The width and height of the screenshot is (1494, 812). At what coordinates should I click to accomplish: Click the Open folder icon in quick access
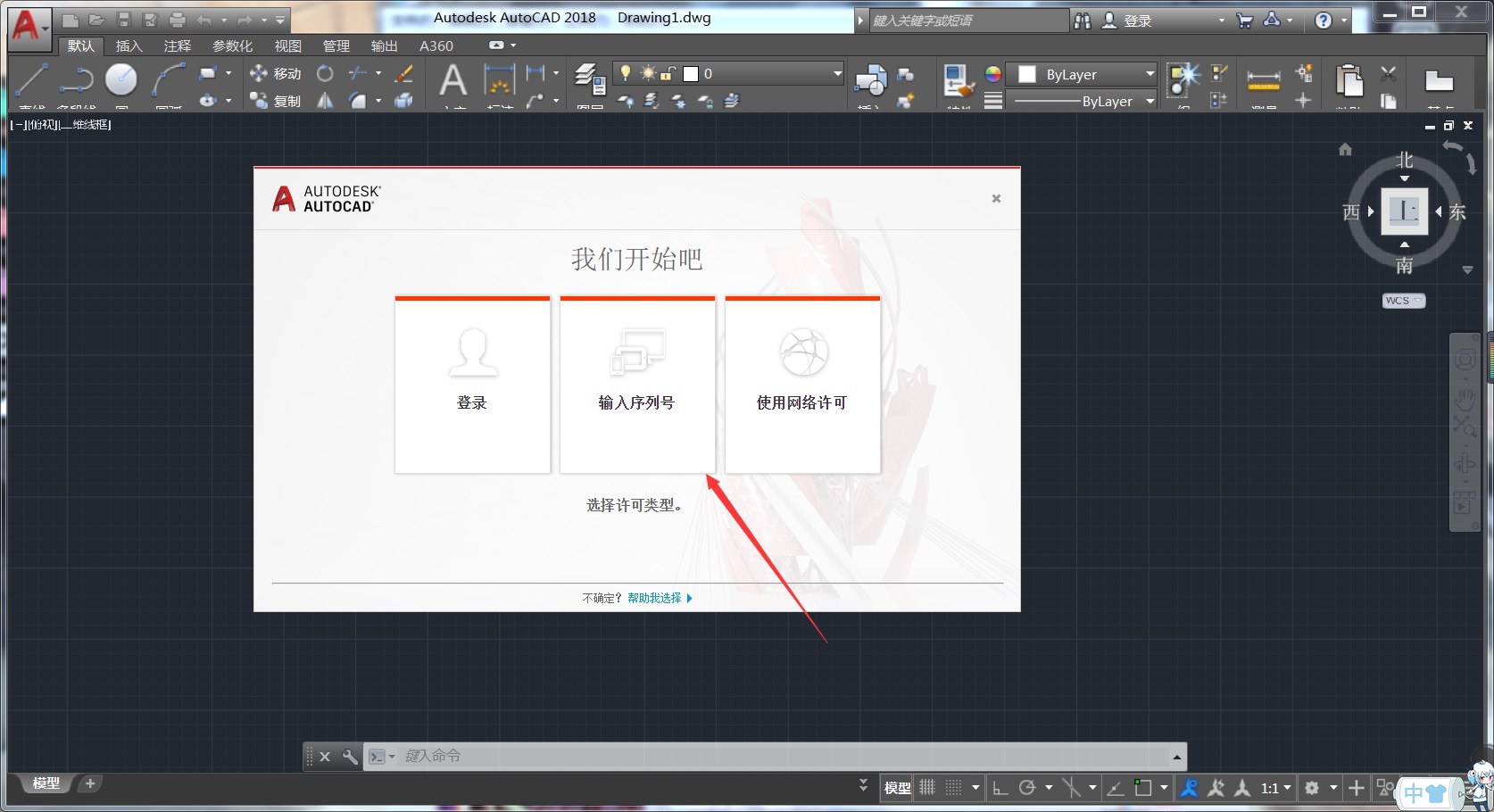[x=97, y=20]
